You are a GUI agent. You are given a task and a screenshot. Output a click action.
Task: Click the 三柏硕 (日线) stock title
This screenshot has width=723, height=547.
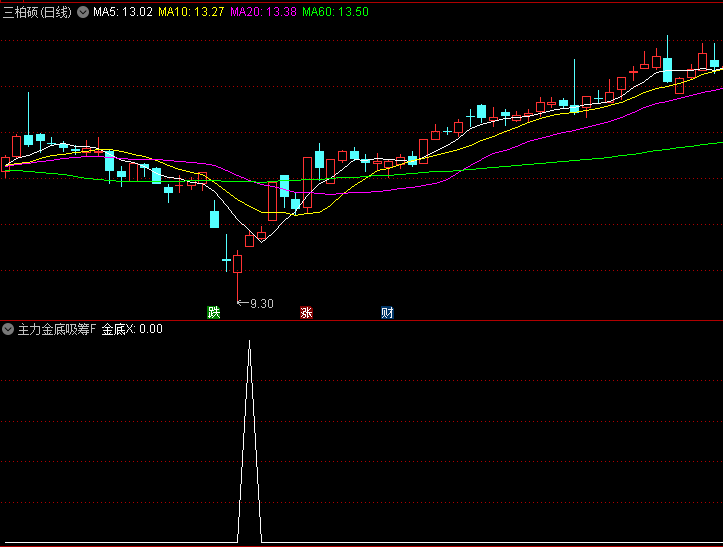pyautogui.click(x=38, y=12)
